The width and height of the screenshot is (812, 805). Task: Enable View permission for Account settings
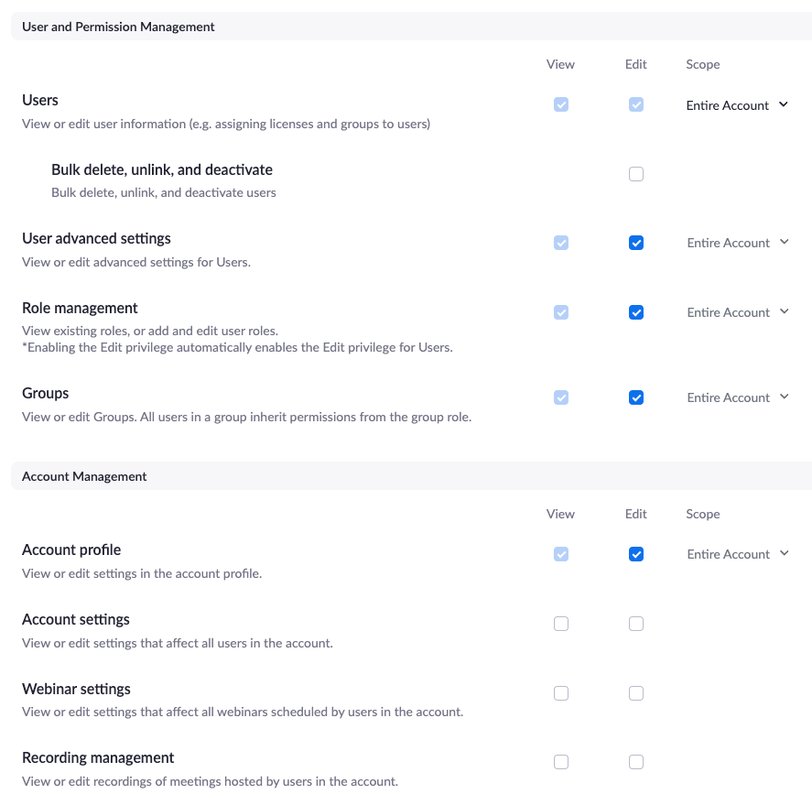click(x=561, y=623)
